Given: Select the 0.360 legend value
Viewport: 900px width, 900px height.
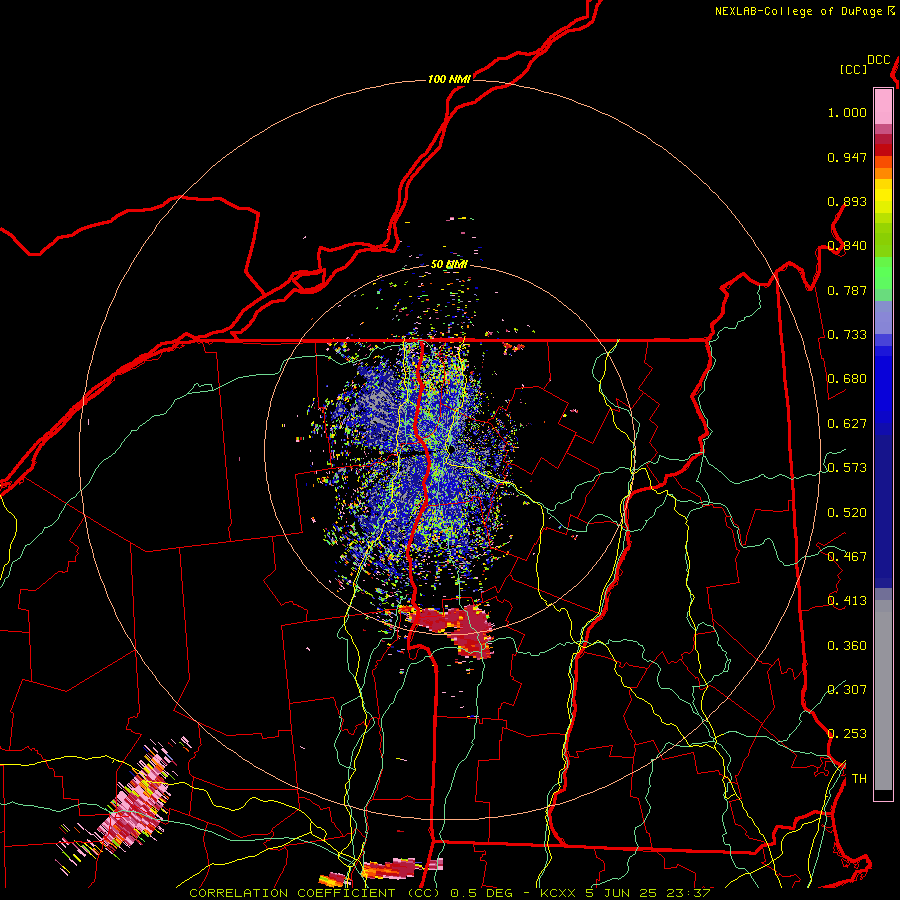Looking at the screenshot, I should [x=847, y=646].
